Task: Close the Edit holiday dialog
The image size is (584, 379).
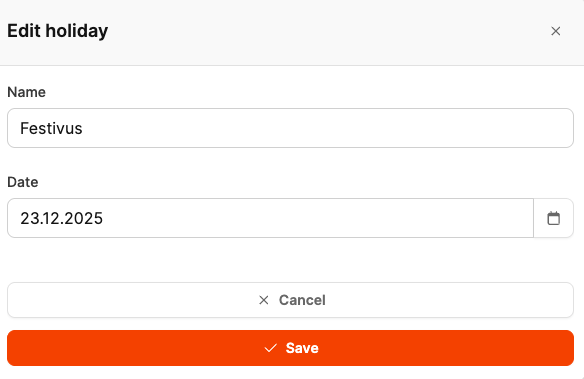Action: [x=555, y=31]
